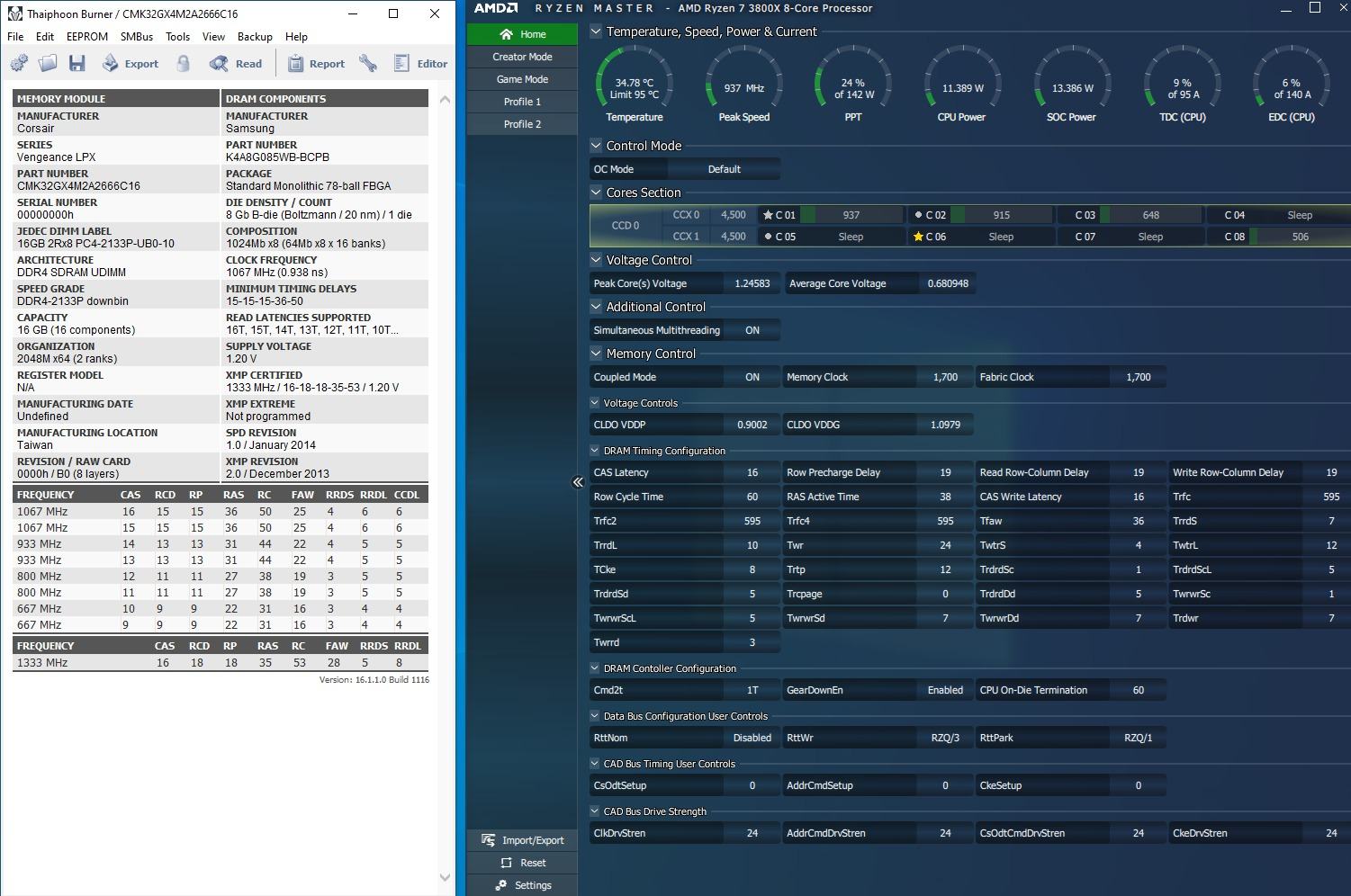1351x896 pixels.
Task: Open the SMBus menu
Action: pyautogui.click(x=137, y=37)
